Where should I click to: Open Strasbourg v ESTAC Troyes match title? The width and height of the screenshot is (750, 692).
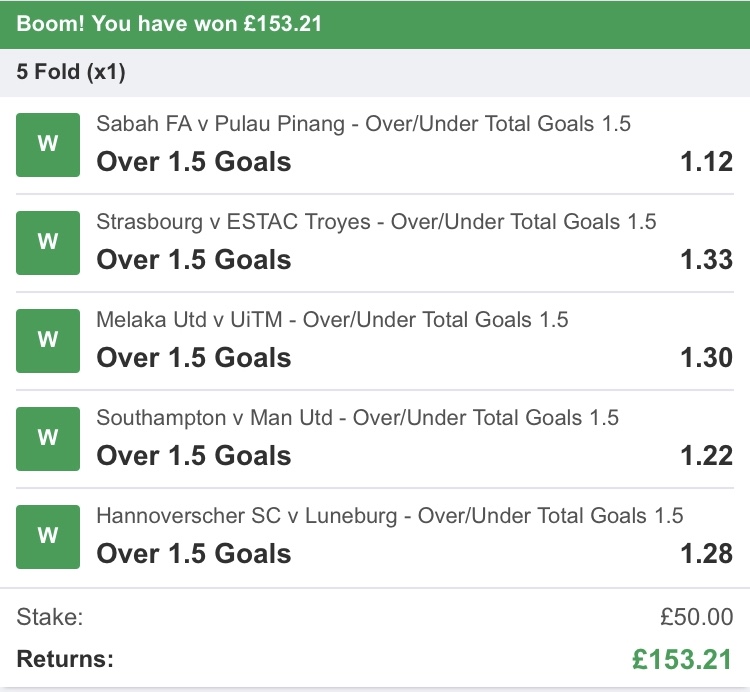click(x=376, y=222)
